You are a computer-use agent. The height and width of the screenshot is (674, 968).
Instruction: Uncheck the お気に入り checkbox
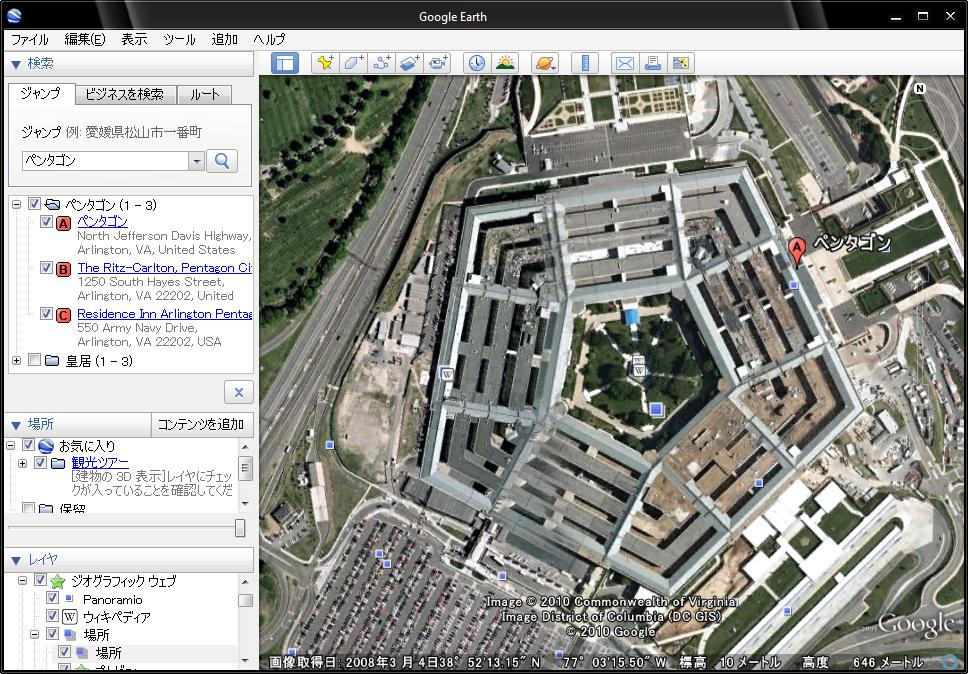point(28,445)
